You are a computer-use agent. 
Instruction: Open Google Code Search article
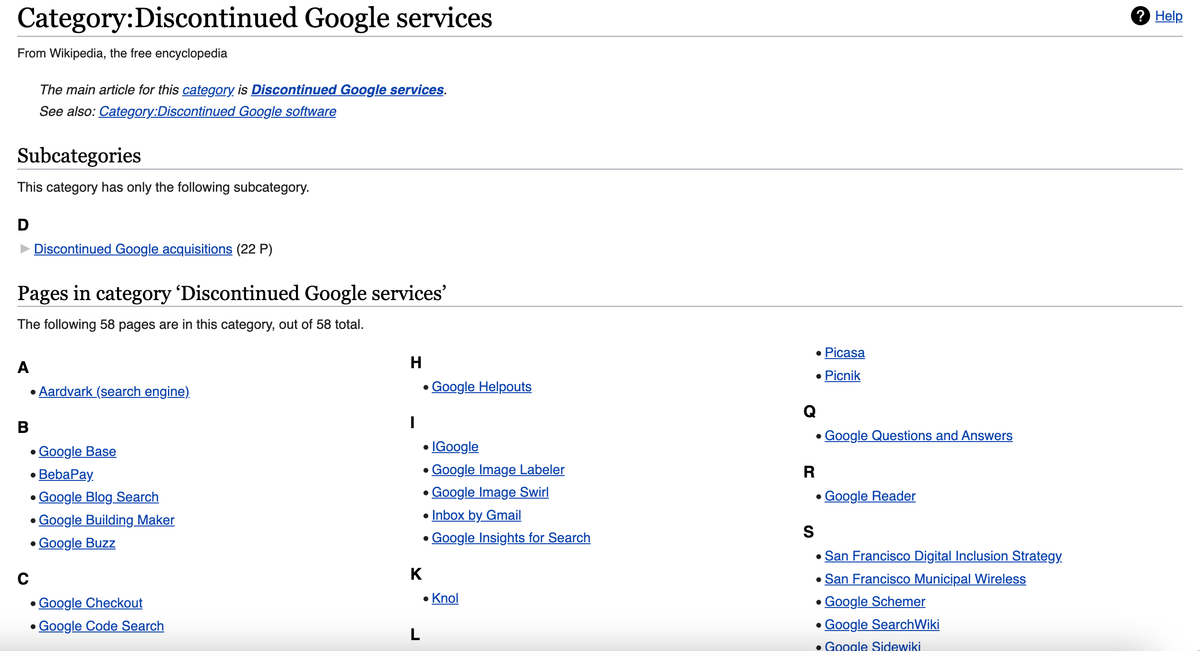tap(101, 626)
